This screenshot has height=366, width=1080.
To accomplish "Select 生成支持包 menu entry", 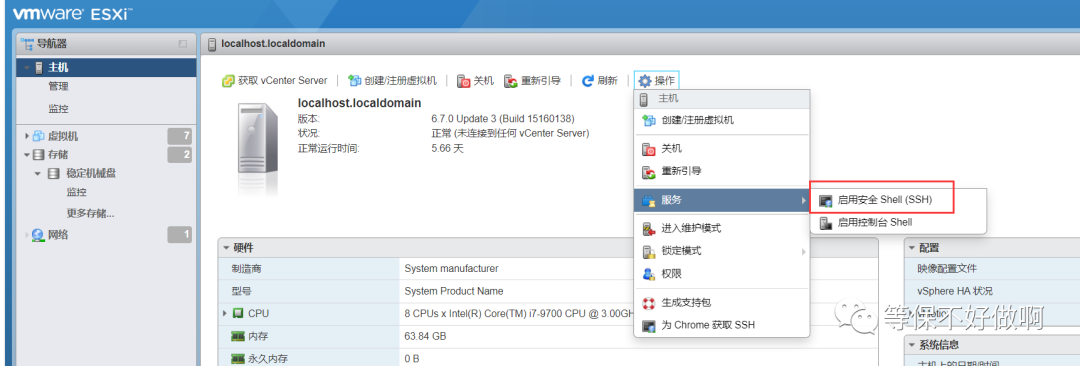I will (x=721, y=303).
